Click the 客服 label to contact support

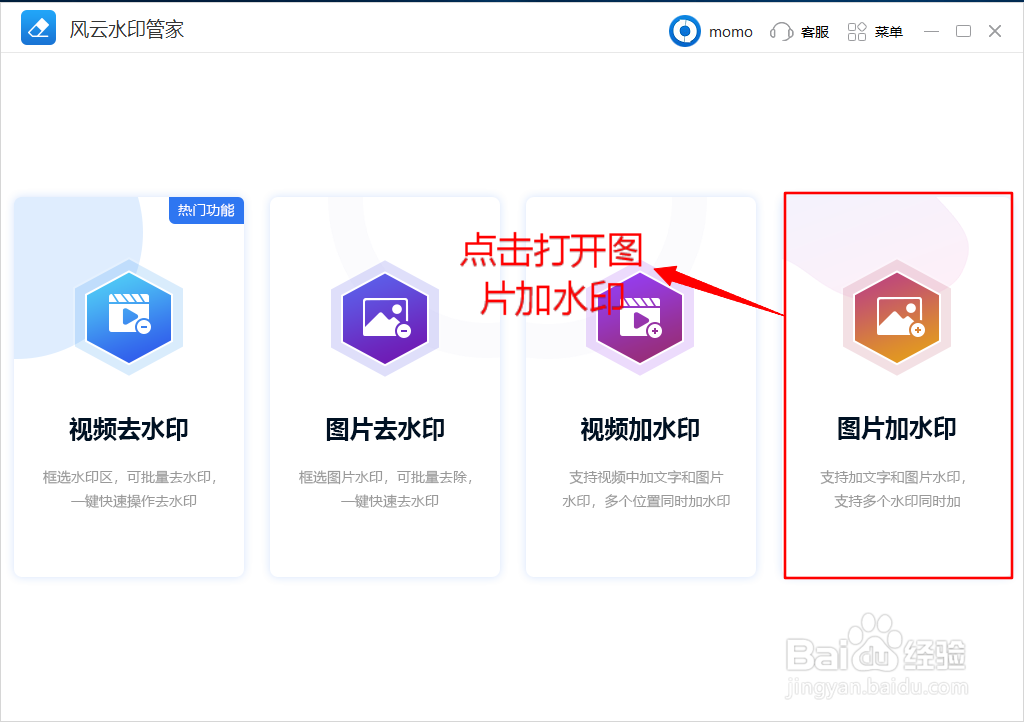pyautogui.click(x=814, y=31)
